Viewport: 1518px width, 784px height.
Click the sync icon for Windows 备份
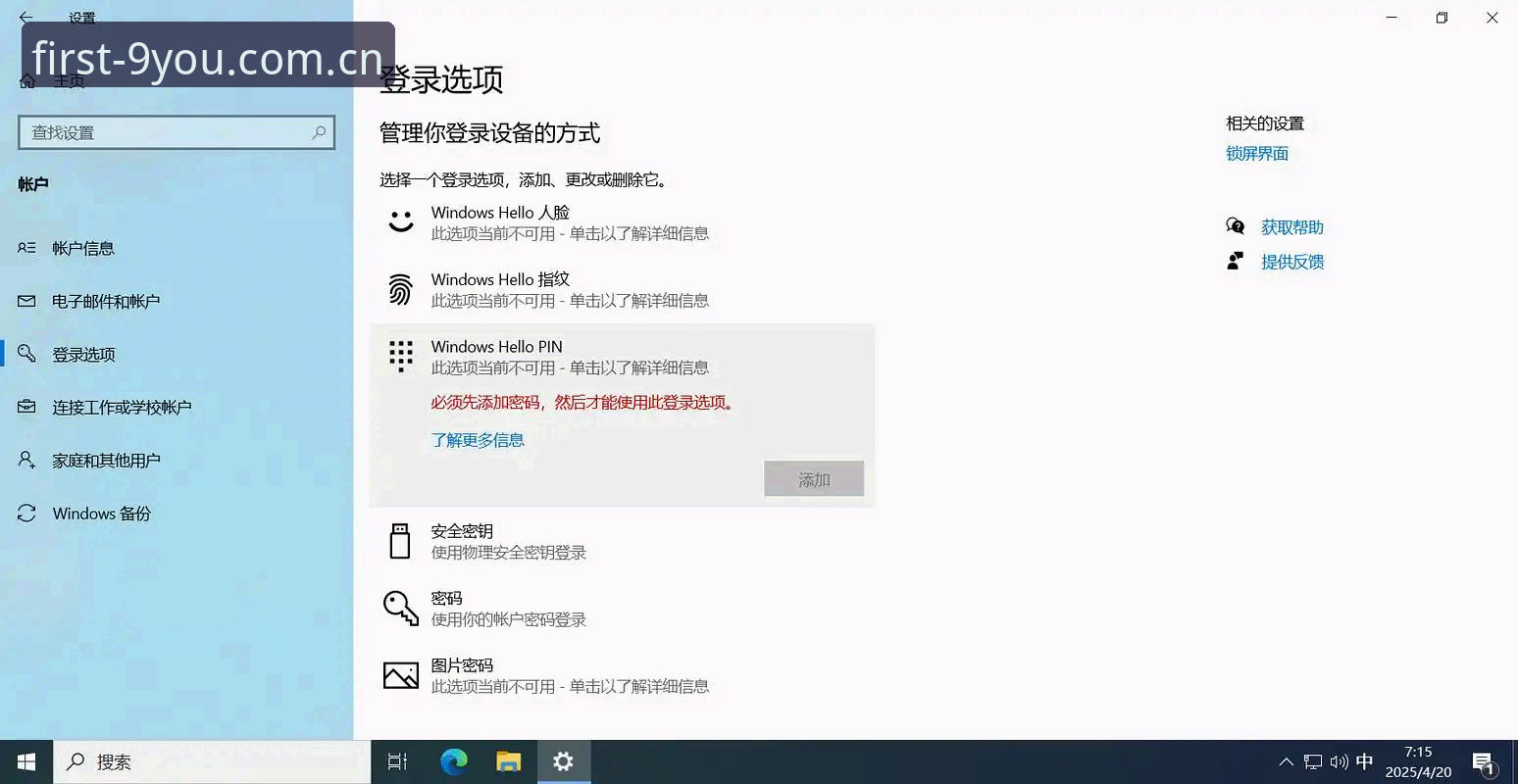[x=26, y=513]
